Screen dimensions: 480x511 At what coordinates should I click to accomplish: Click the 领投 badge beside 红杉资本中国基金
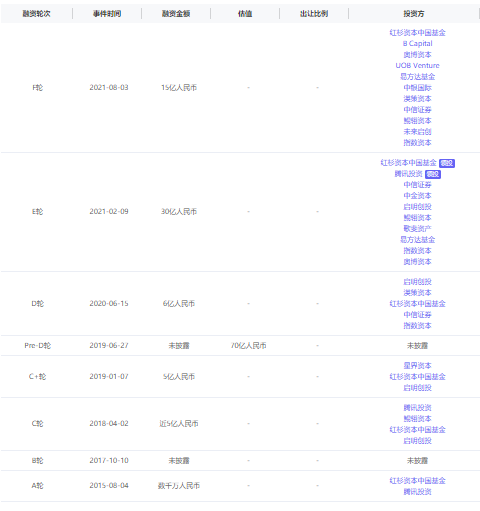(x=447, y=163)
